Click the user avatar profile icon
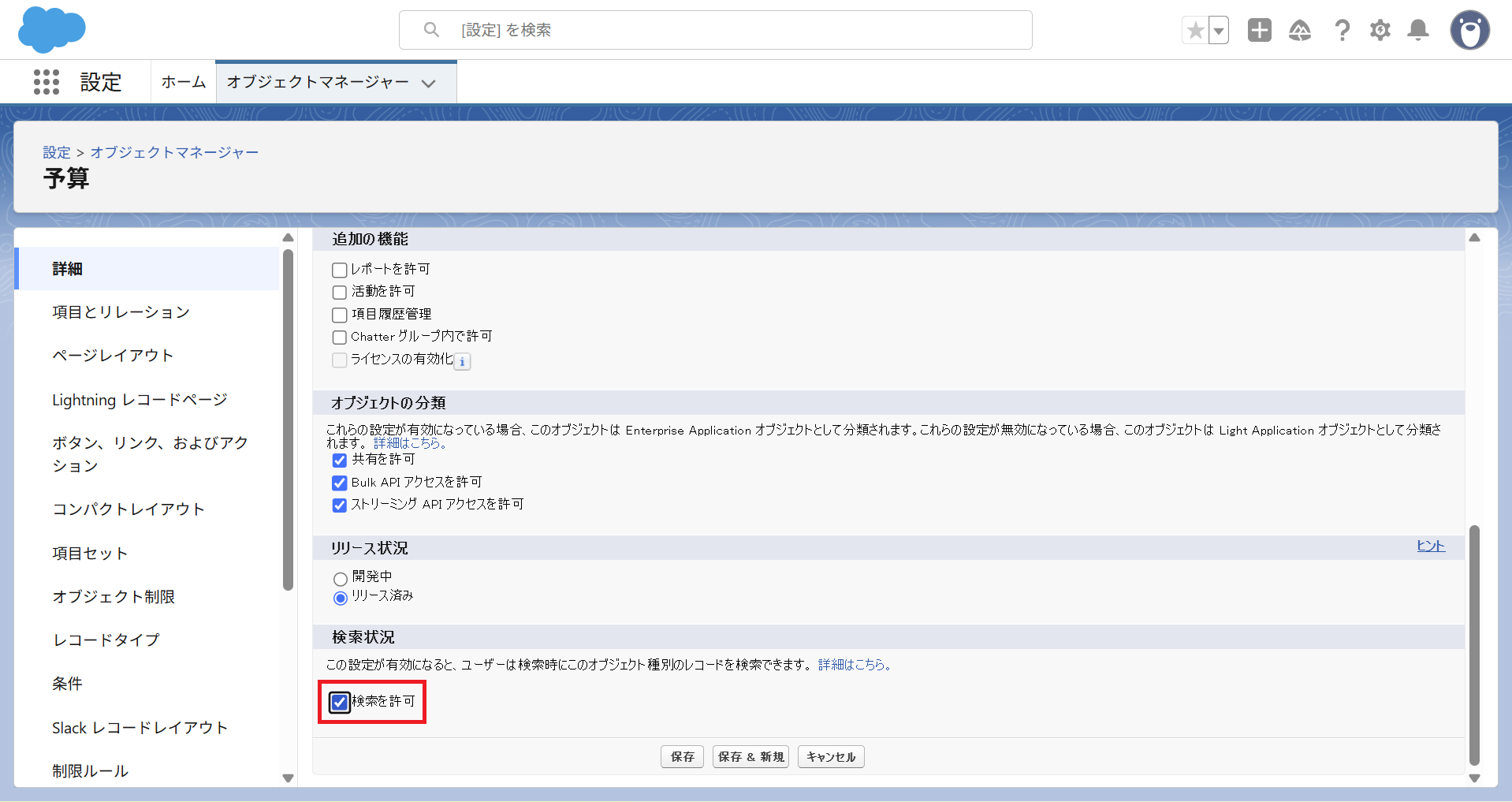This screenshot has width=1512, height=802. (1469, 31)
